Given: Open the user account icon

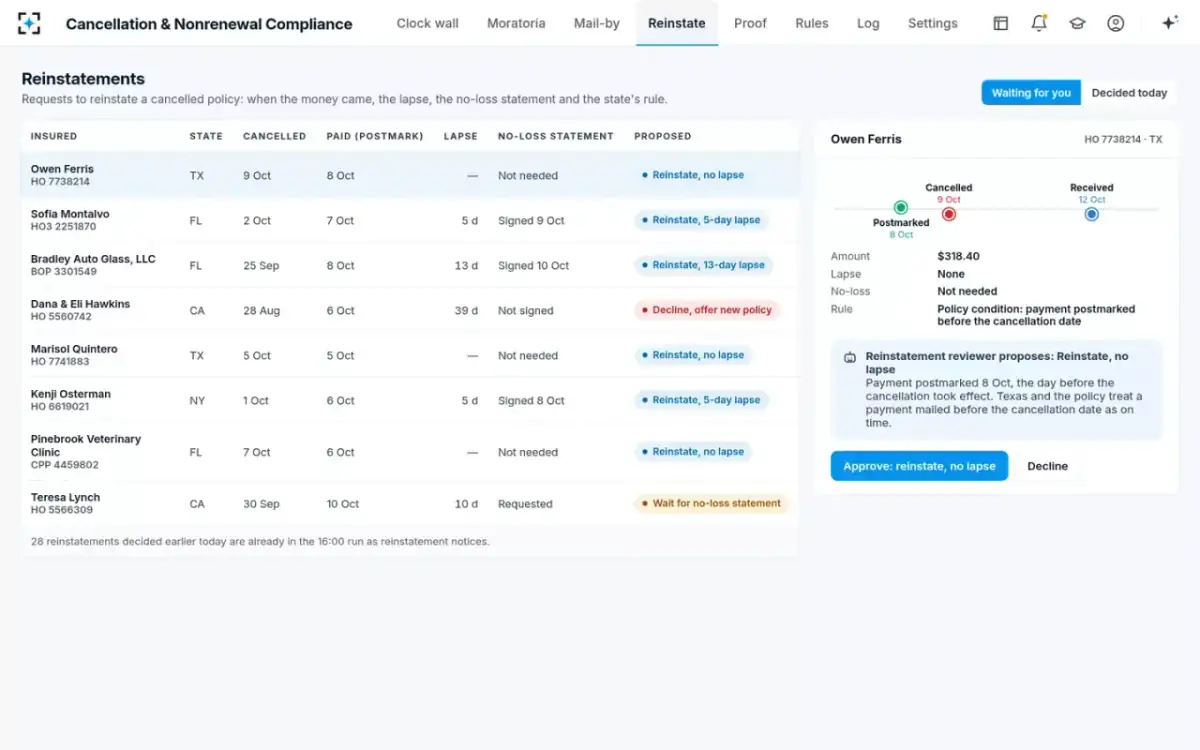Looking at the screenshot, I should tap(1116, 23).
